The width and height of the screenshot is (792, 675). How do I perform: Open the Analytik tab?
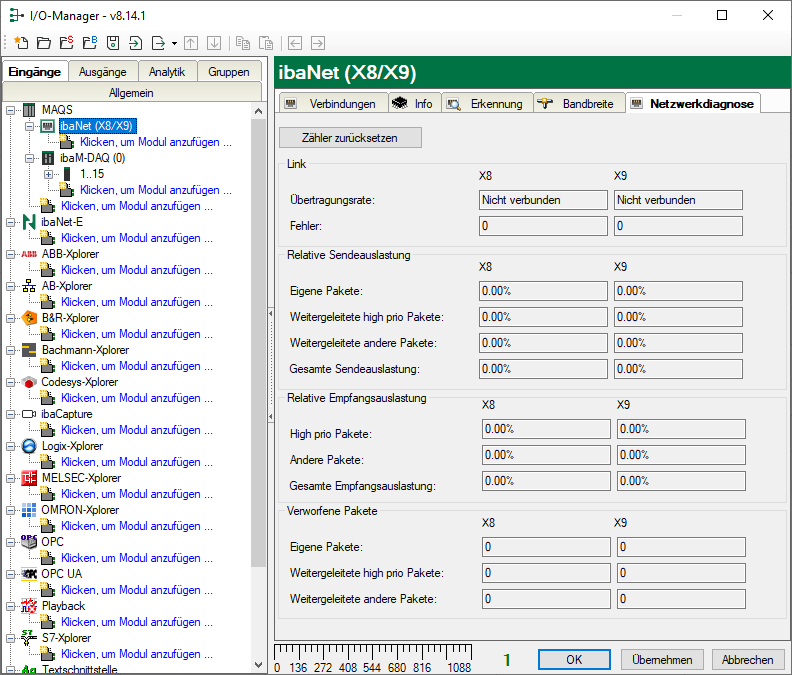pos(167,72)
